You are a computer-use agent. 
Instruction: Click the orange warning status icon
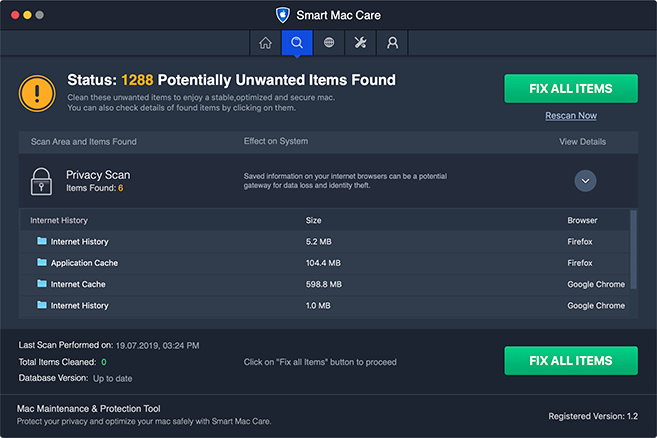pyautogui.click(x=38, y=93)
